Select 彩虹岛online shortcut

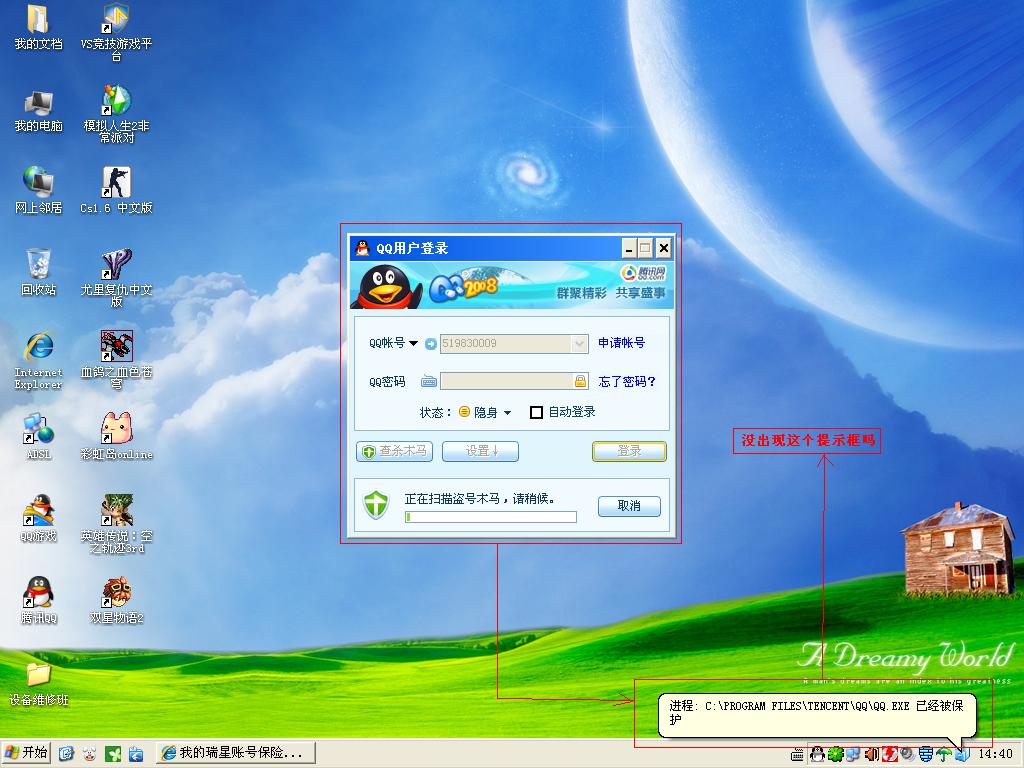[116, 436]
